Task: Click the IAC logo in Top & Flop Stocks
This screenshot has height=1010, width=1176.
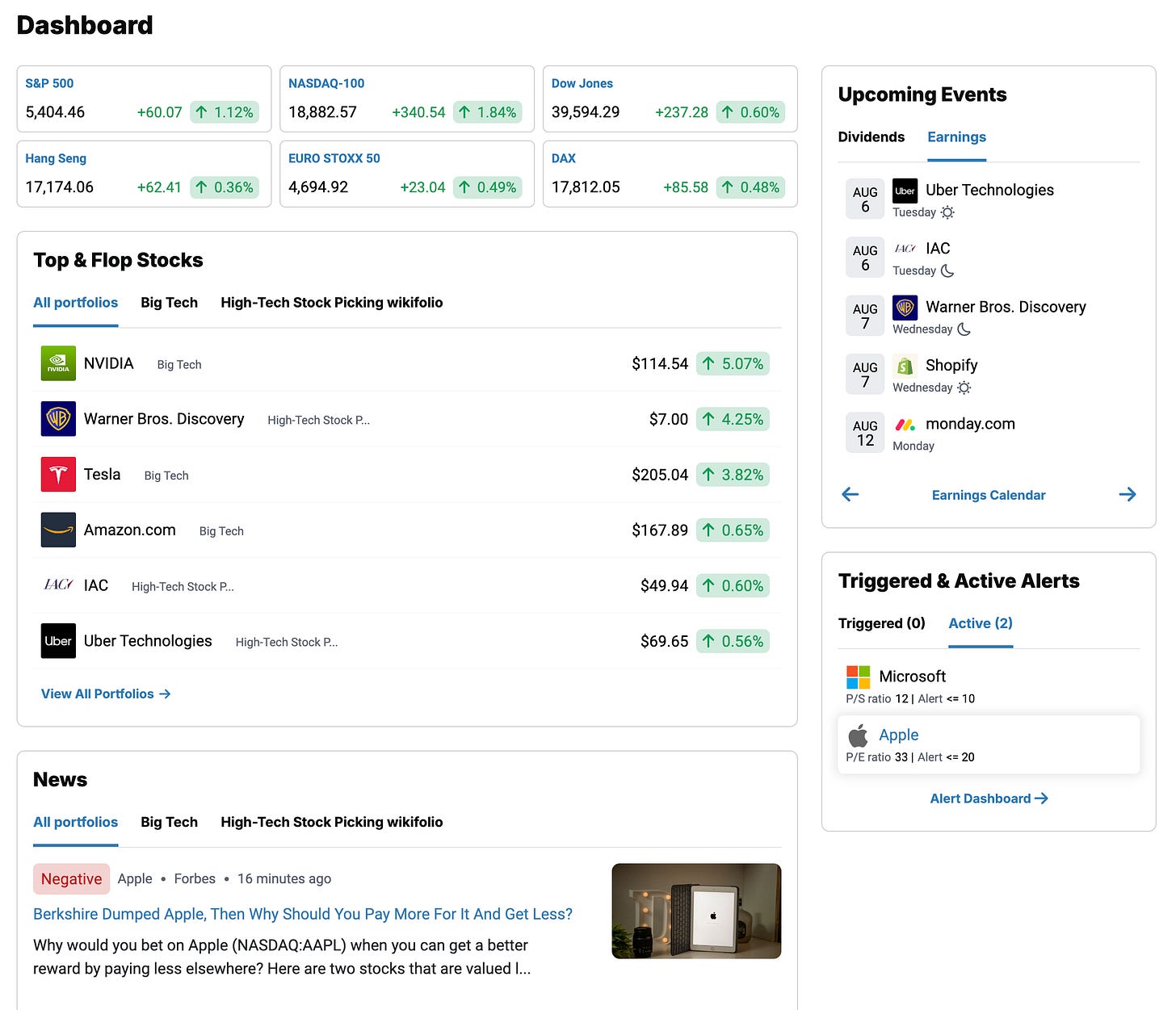Action: [x=58, y=585]
